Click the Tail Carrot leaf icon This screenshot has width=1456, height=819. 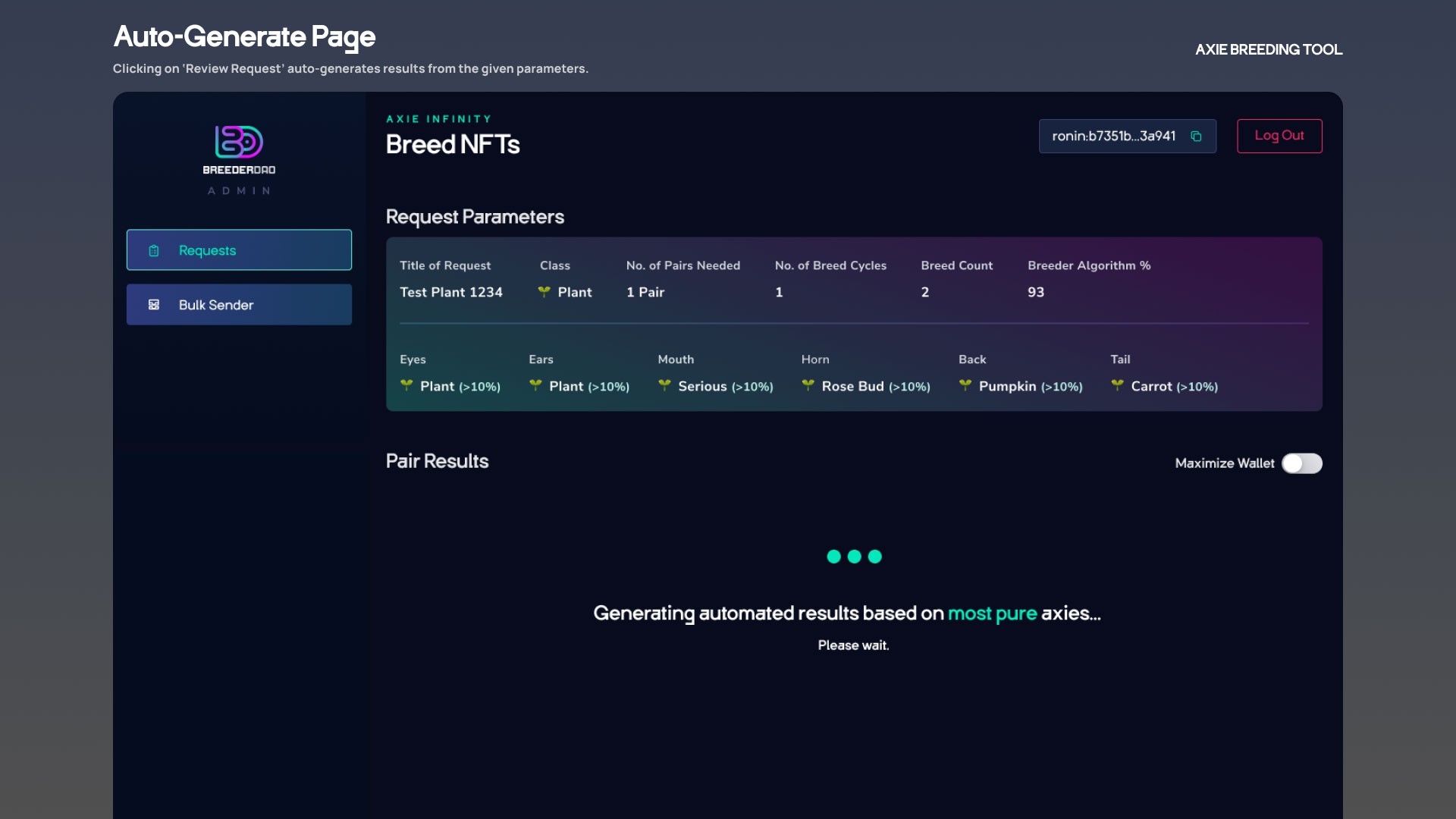pyautogui.click(x=1117, y=385)
